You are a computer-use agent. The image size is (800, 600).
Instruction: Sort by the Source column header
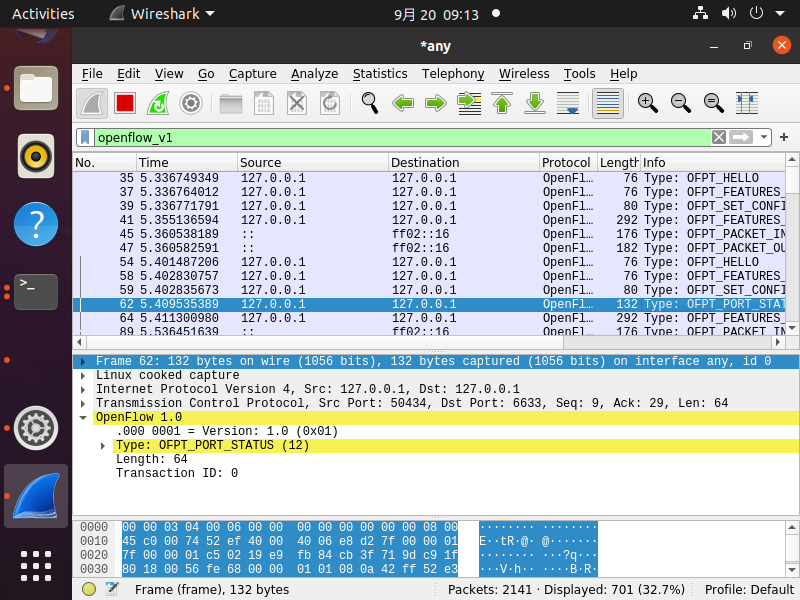coord(313,163)
